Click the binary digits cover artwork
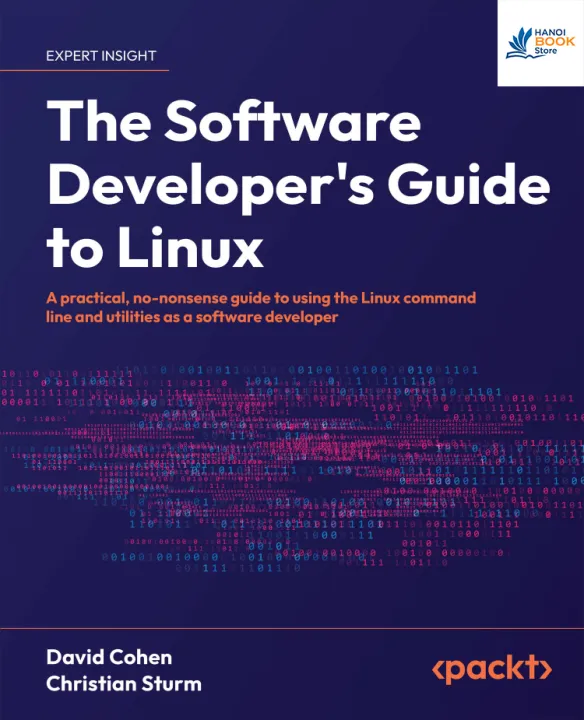Viewport: 584px width, 720px height. click(x=292, y=468)
